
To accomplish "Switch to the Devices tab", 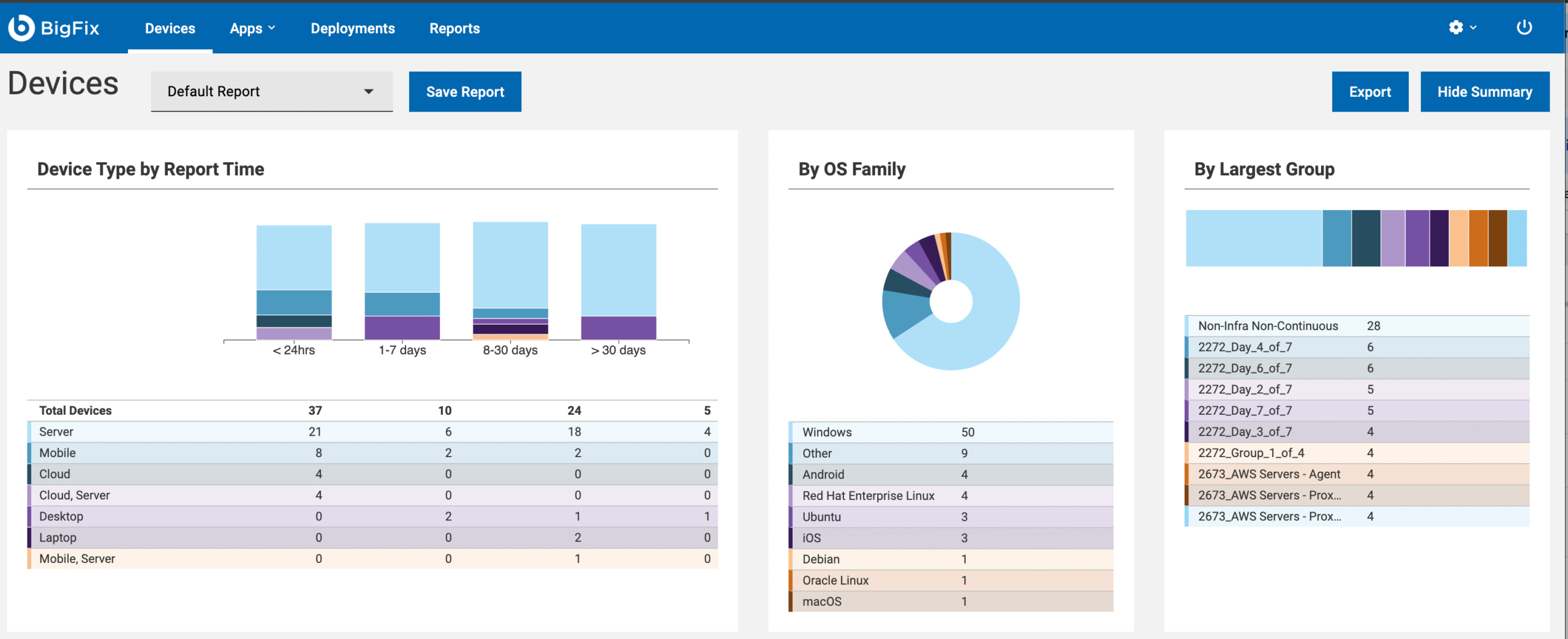I will point(170,28).
